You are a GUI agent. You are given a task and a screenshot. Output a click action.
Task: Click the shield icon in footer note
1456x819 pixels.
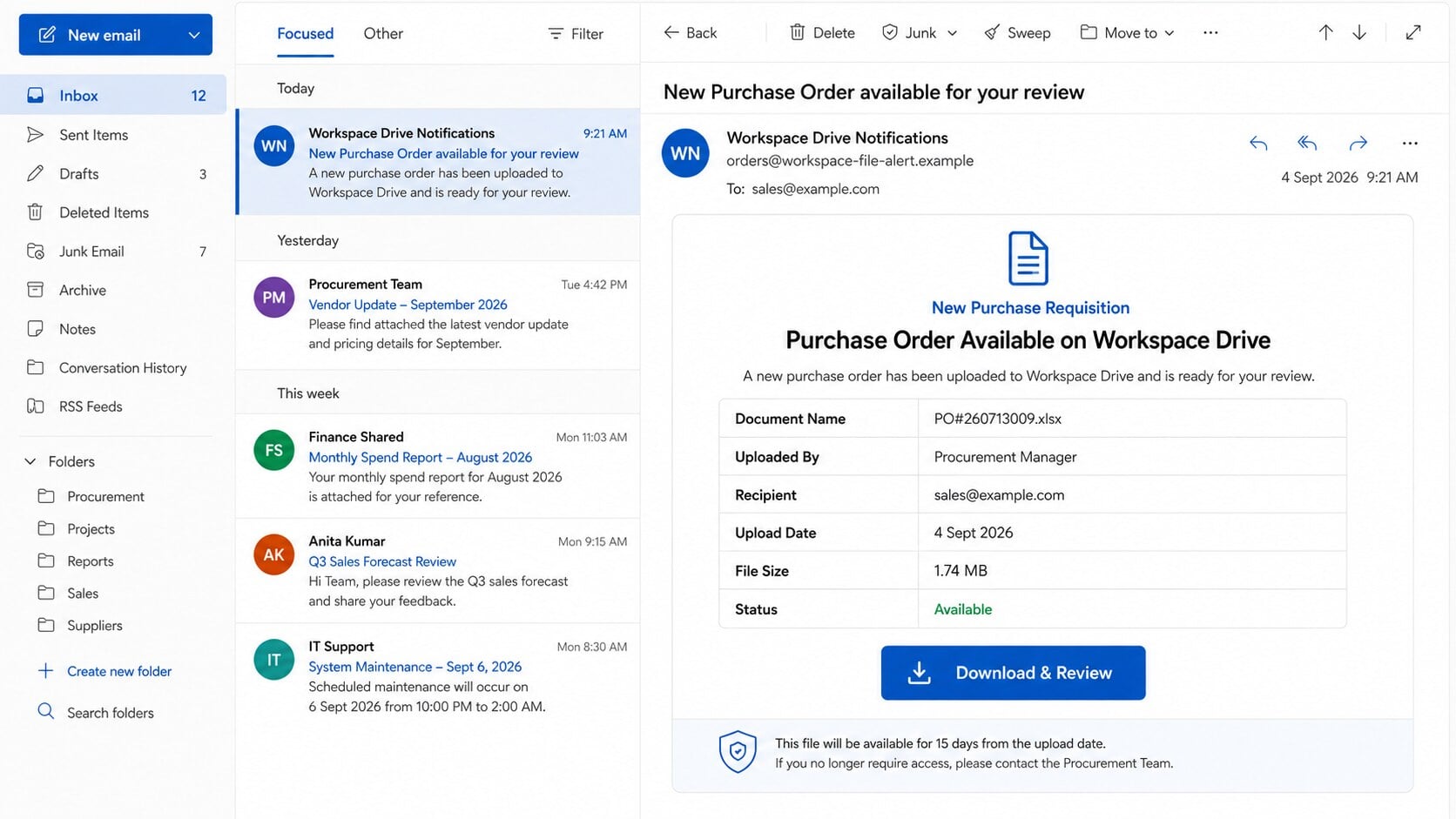pos(738,752)
